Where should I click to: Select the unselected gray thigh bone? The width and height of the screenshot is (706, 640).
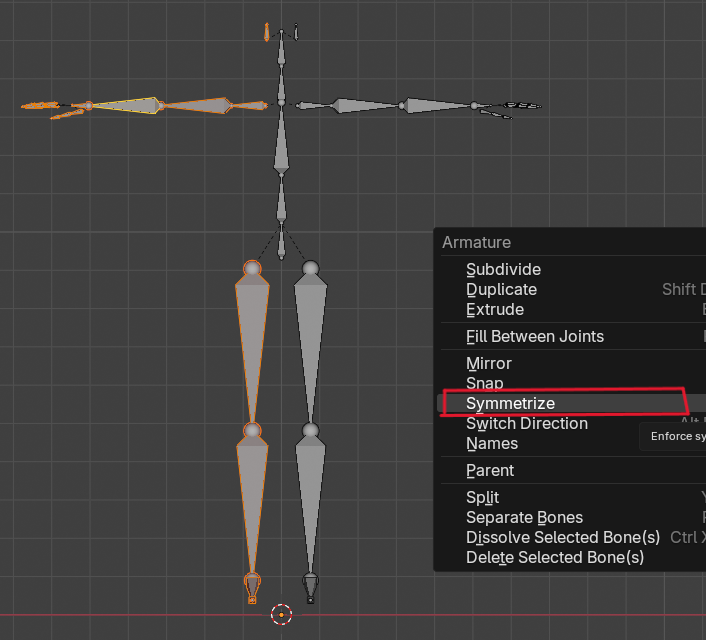(311, 330)
